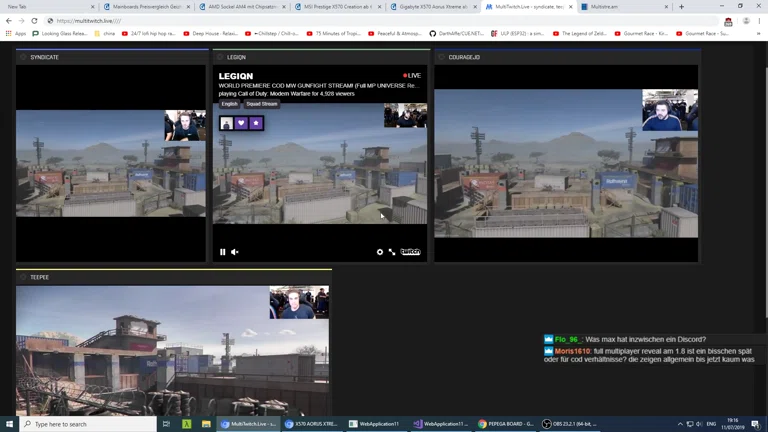Open the taskbar clock showing 19:16

[x=733, y=424]
